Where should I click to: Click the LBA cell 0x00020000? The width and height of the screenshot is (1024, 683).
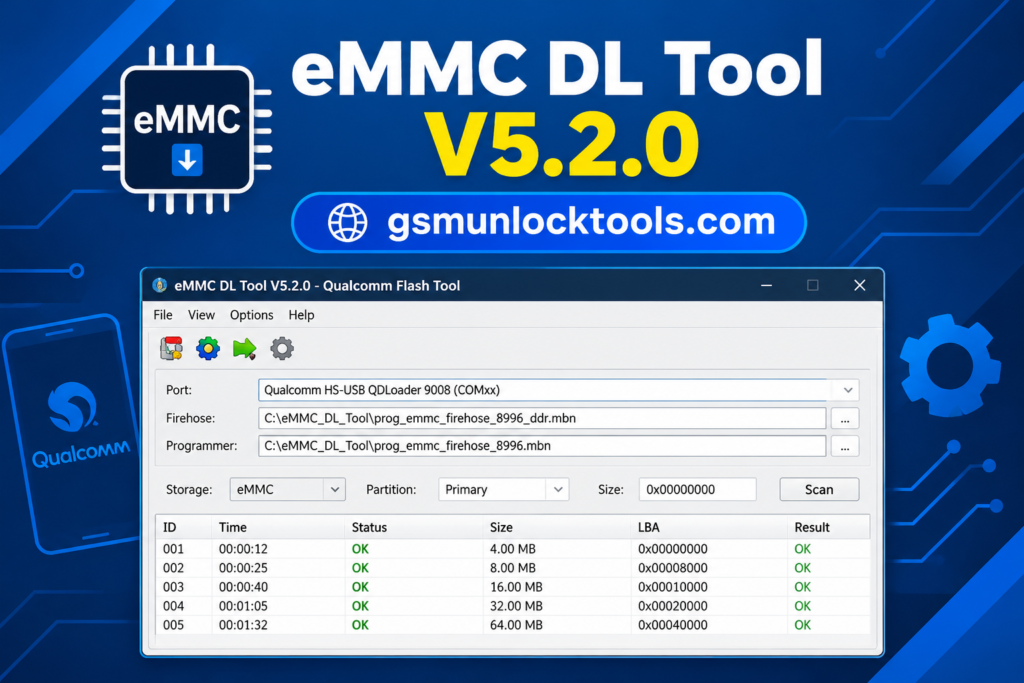pos(673,605)
